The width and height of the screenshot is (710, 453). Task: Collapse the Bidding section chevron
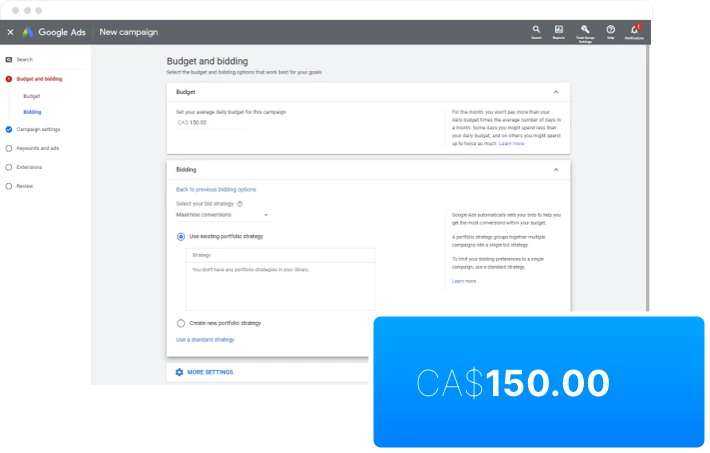coord(556,170)
